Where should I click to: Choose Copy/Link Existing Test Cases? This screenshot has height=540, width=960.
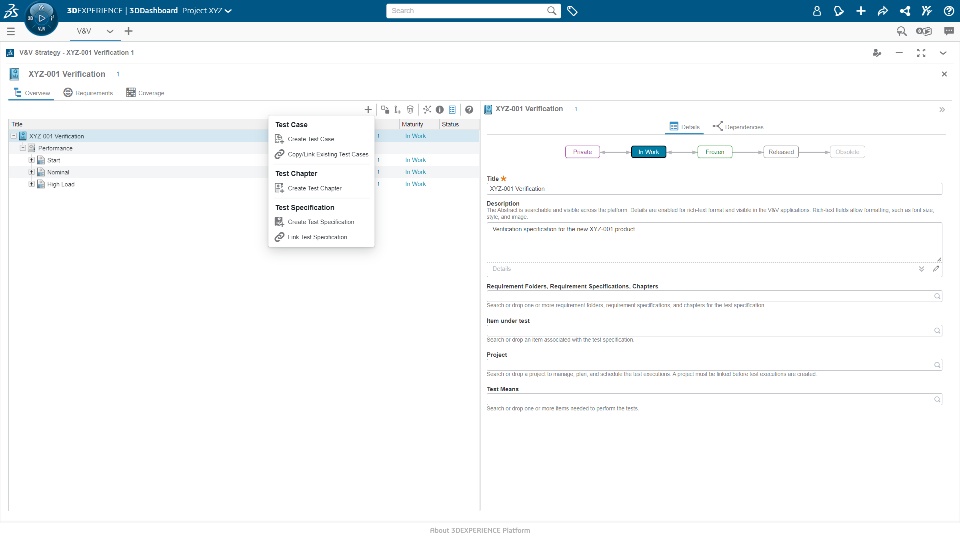(321, 154)
